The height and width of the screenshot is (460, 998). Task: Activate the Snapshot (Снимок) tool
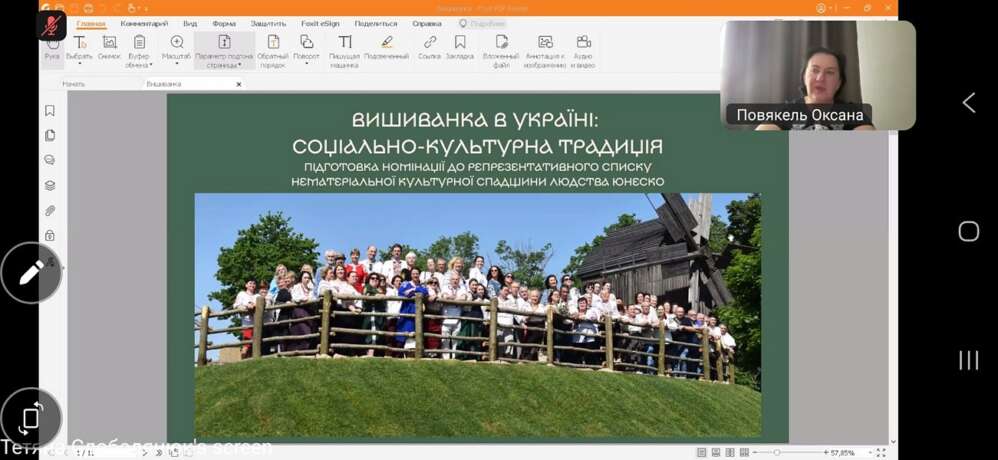click(109, 48)
